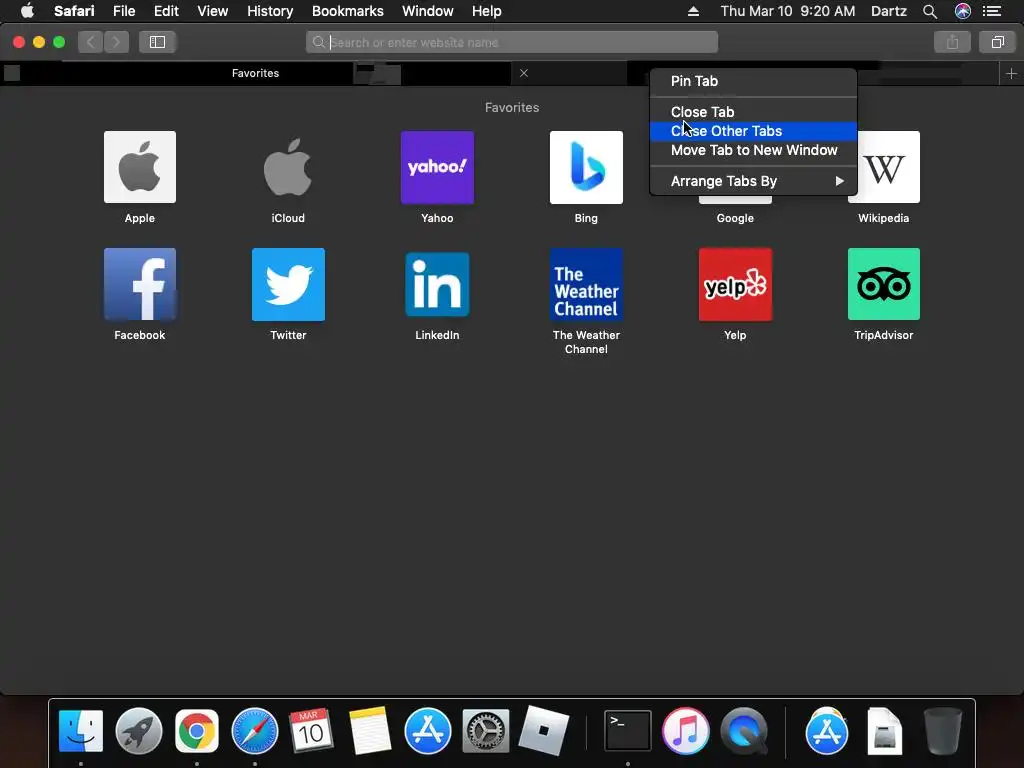Screen dimensions: 1024x768
Task: Open Siri from the menu bar
Action: coord(963,11)
